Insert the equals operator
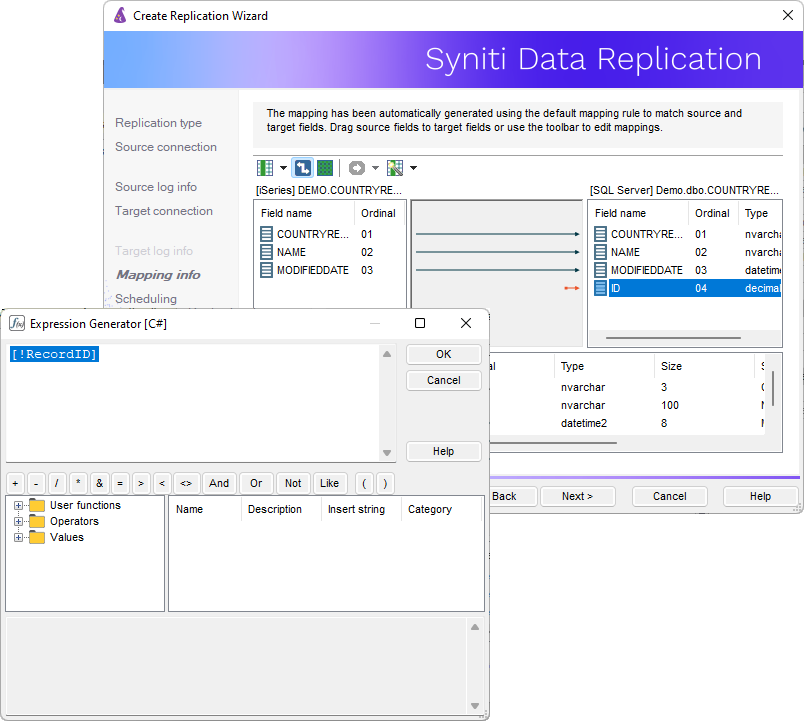This screenshot has height=721, width=804. [120, 483]
